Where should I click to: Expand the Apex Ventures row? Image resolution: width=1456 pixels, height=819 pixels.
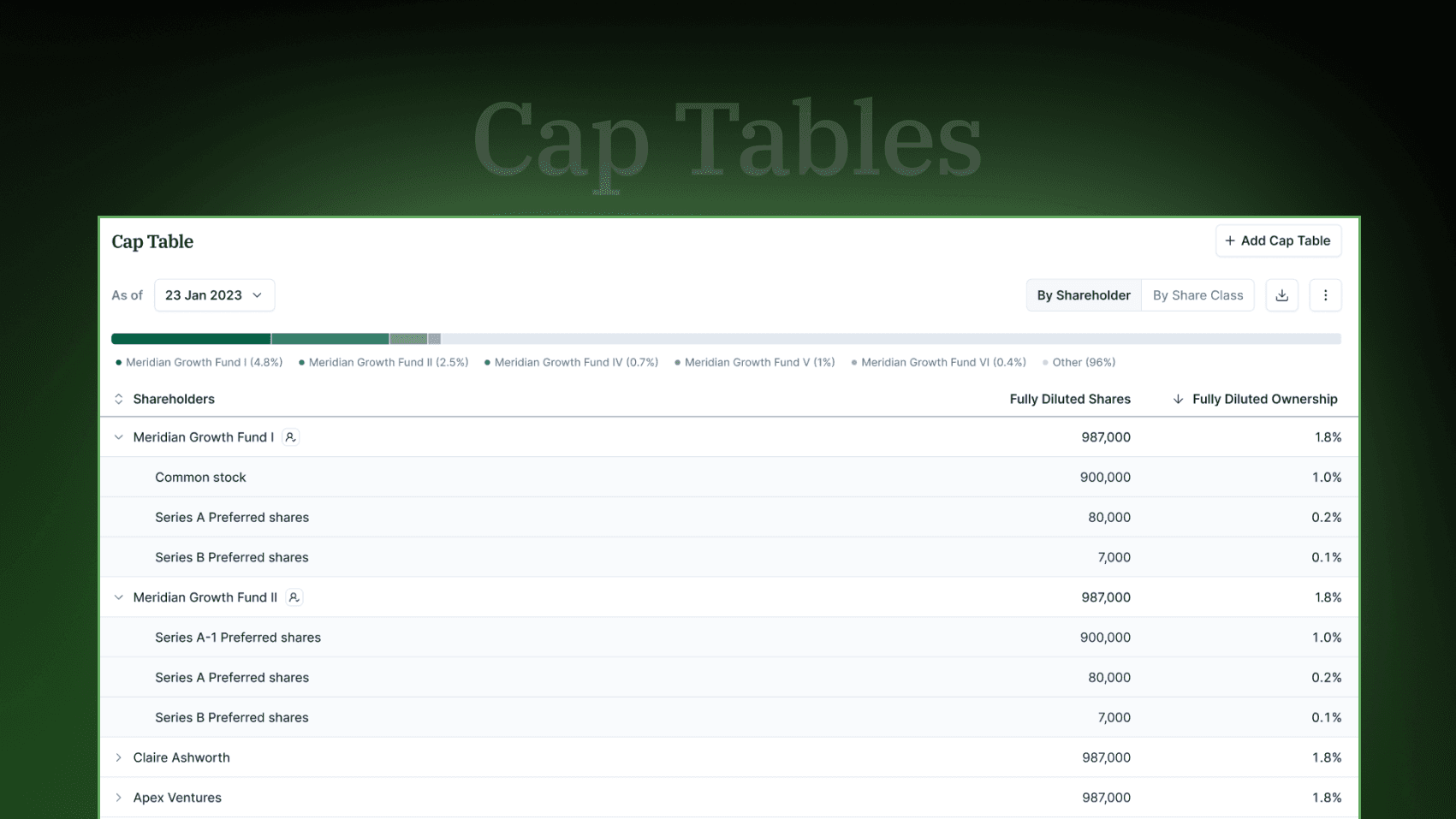(119, 798)
